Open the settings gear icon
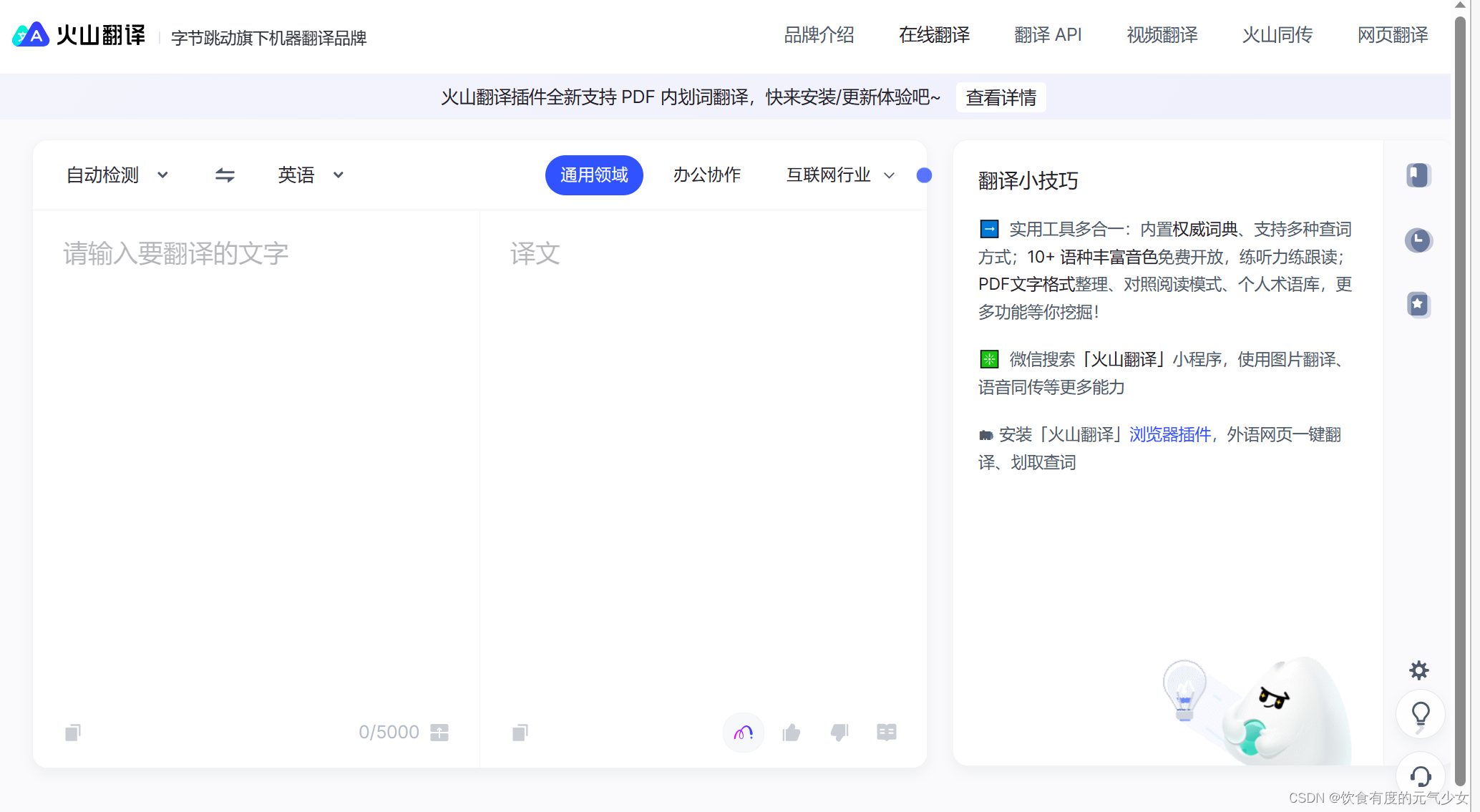This screenshot has height=812, width=1480. (x=1418, y=670)
